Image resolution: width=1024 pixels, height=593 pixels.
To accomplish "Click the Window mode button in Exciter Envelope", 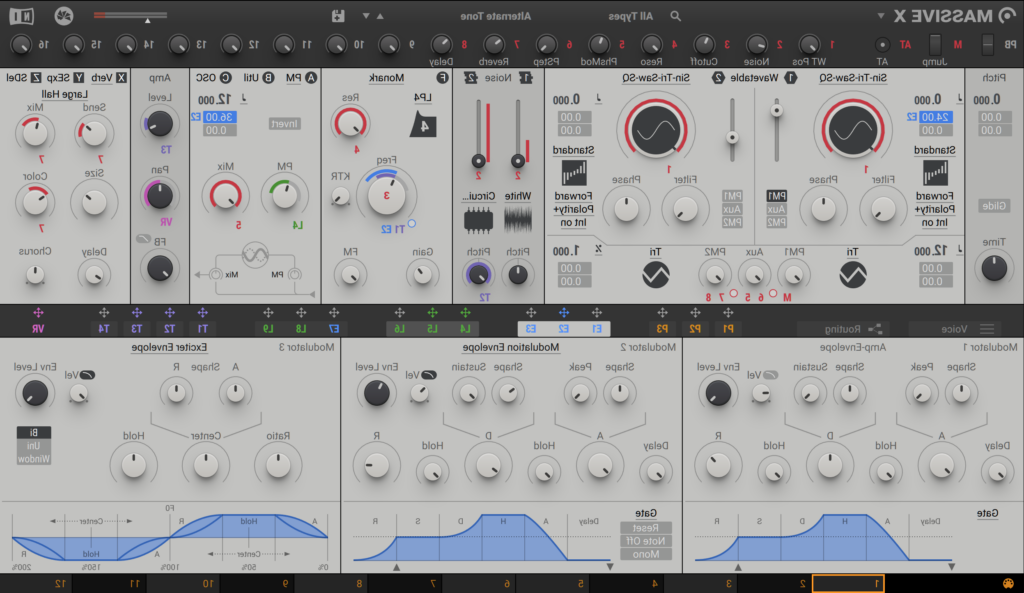I will click(33, 458).
